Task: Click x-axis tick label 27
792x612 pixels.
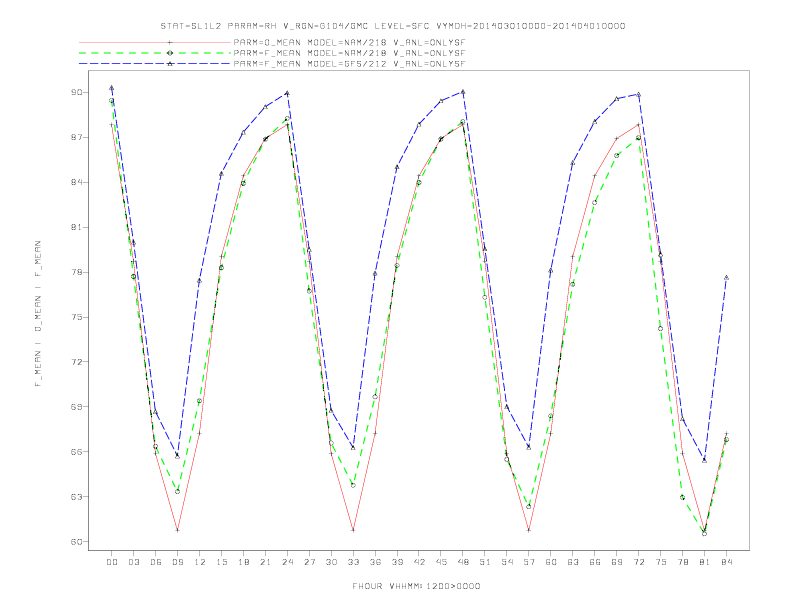Action: pos(309,562)
